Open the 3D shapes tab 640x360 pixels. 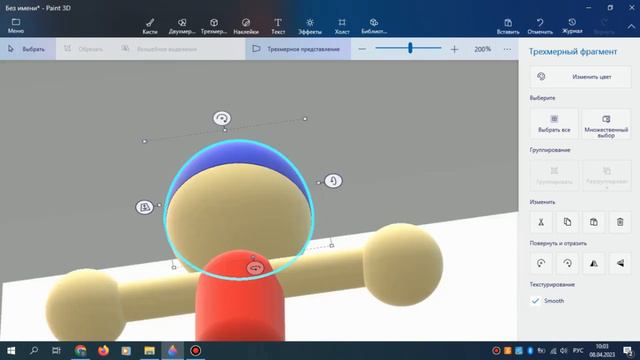pos(214,26)
